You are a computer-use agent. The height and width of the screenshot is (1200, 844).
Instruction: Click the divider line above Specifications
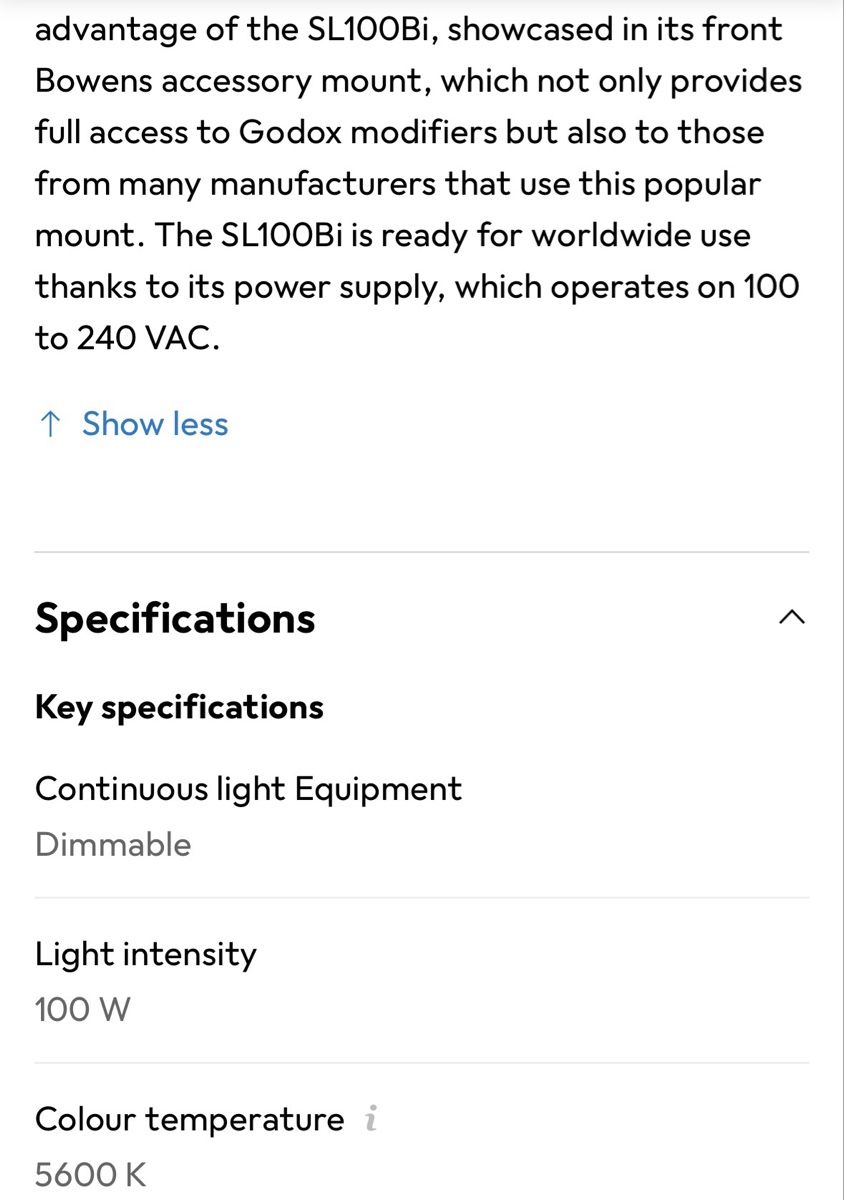[422, 552]
